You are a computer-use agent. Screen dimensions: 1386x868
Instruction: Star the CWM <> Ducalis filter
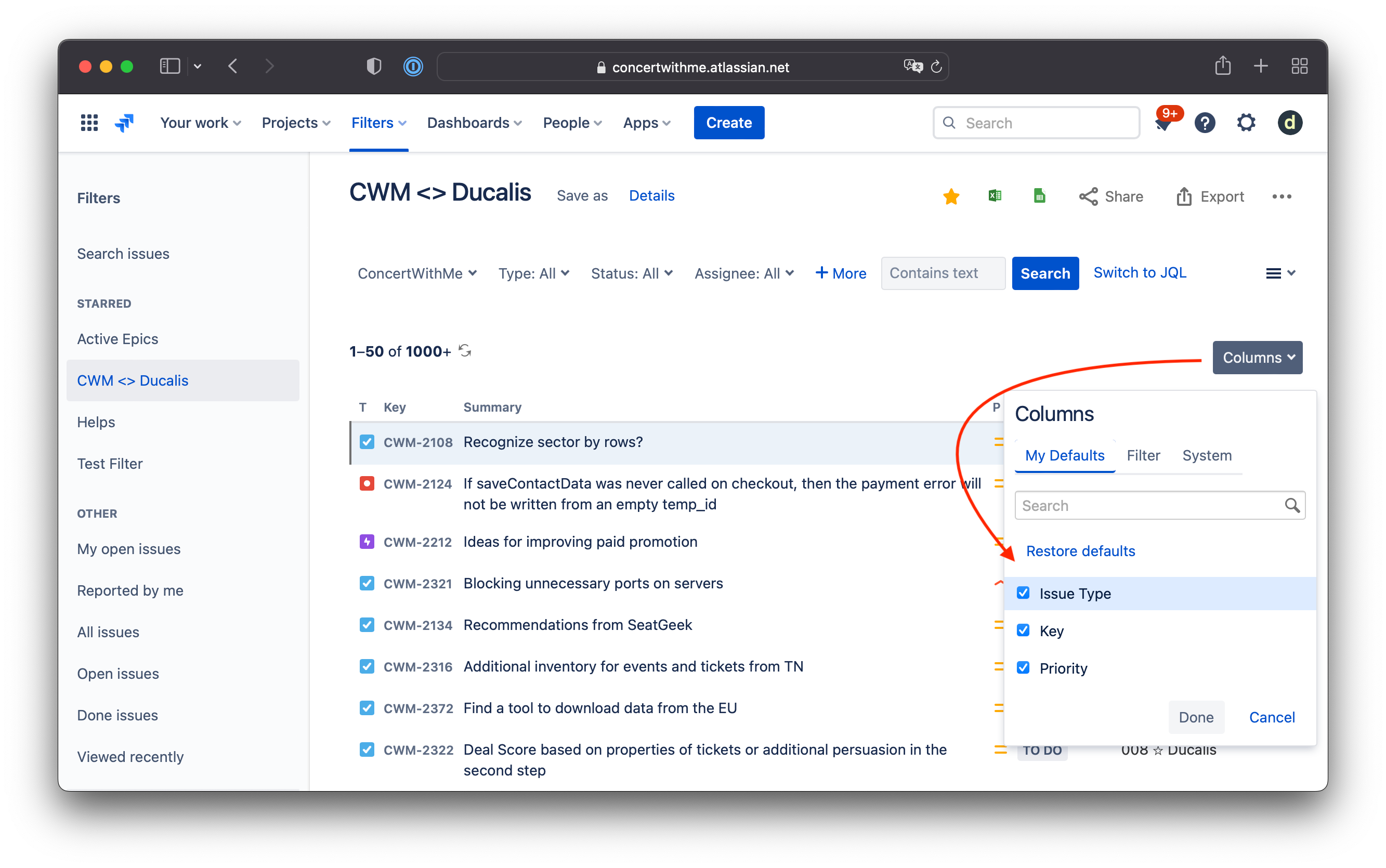tap(951, 196)
